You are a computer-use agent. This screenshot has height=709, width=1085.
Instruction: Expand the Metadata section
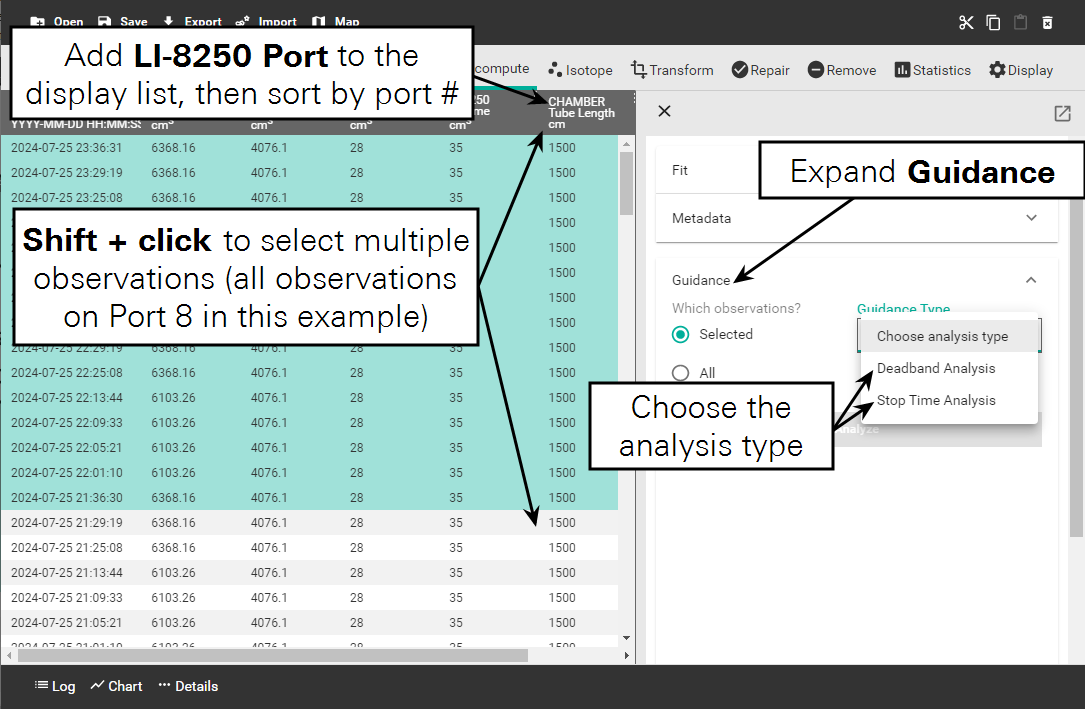point(1031,218)
